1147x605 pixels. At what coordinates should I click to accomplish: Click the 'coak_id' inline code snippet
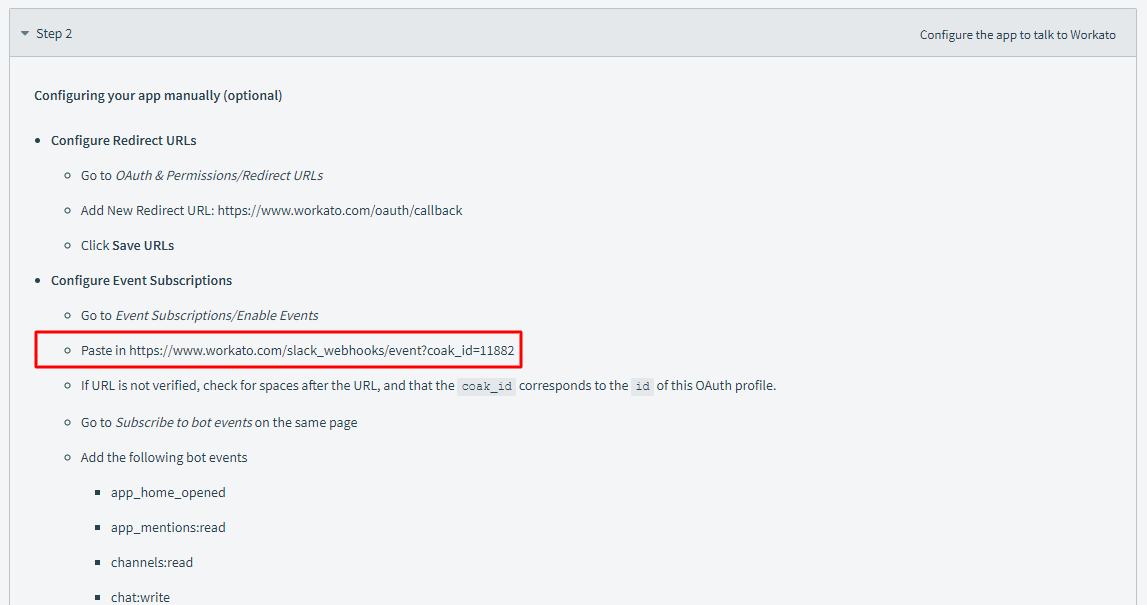487,387
